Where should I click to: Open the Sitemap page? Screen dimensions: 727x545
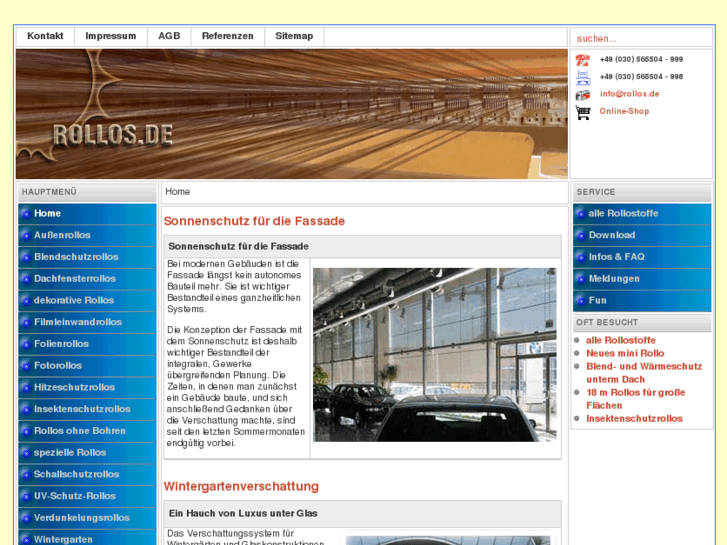pos(294,36)
